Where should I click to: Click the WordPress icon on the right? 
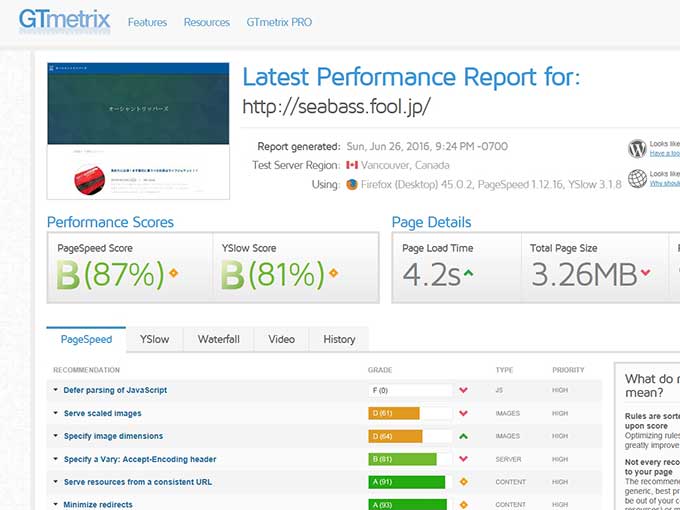pos(637,149)
